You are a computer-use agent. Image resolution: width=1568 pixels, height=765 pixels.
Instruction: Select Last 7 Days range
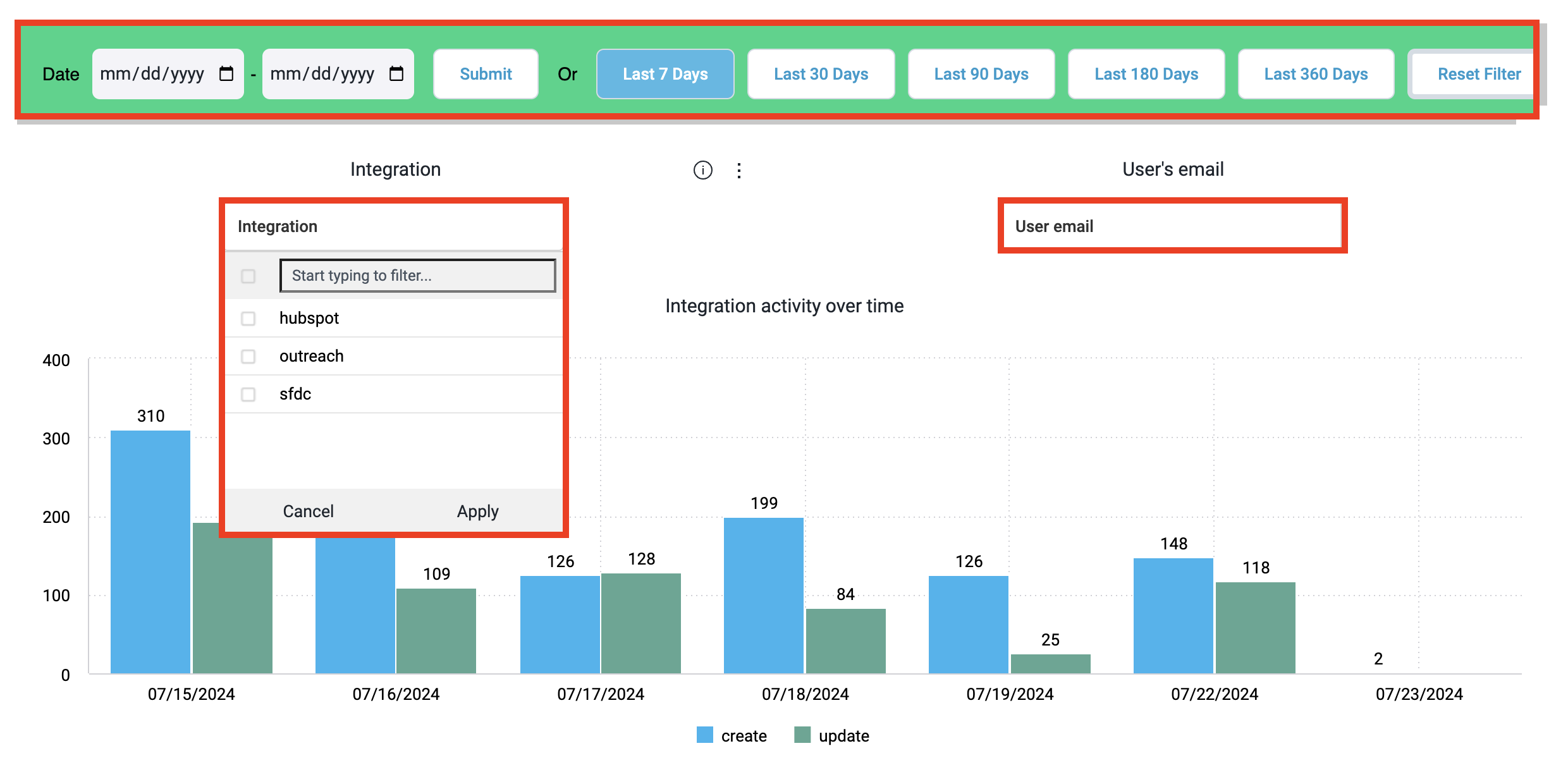(665, 74)
